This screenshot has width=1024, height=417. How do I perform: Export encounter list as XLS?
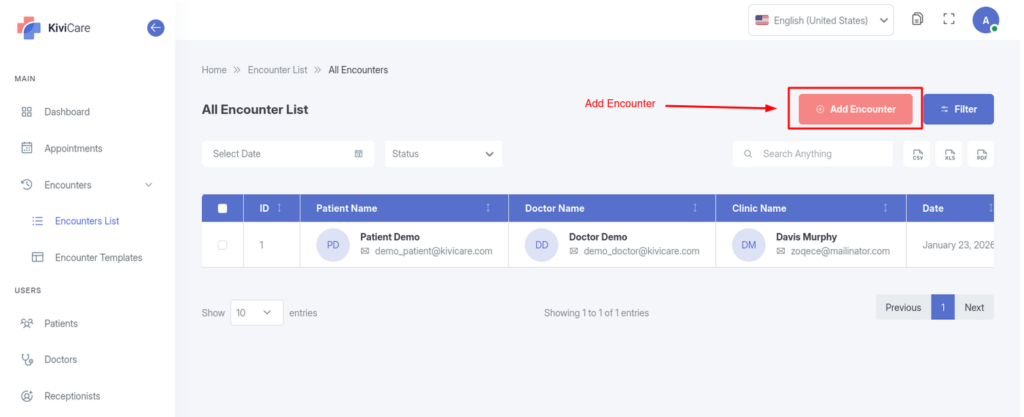(949, 154)
